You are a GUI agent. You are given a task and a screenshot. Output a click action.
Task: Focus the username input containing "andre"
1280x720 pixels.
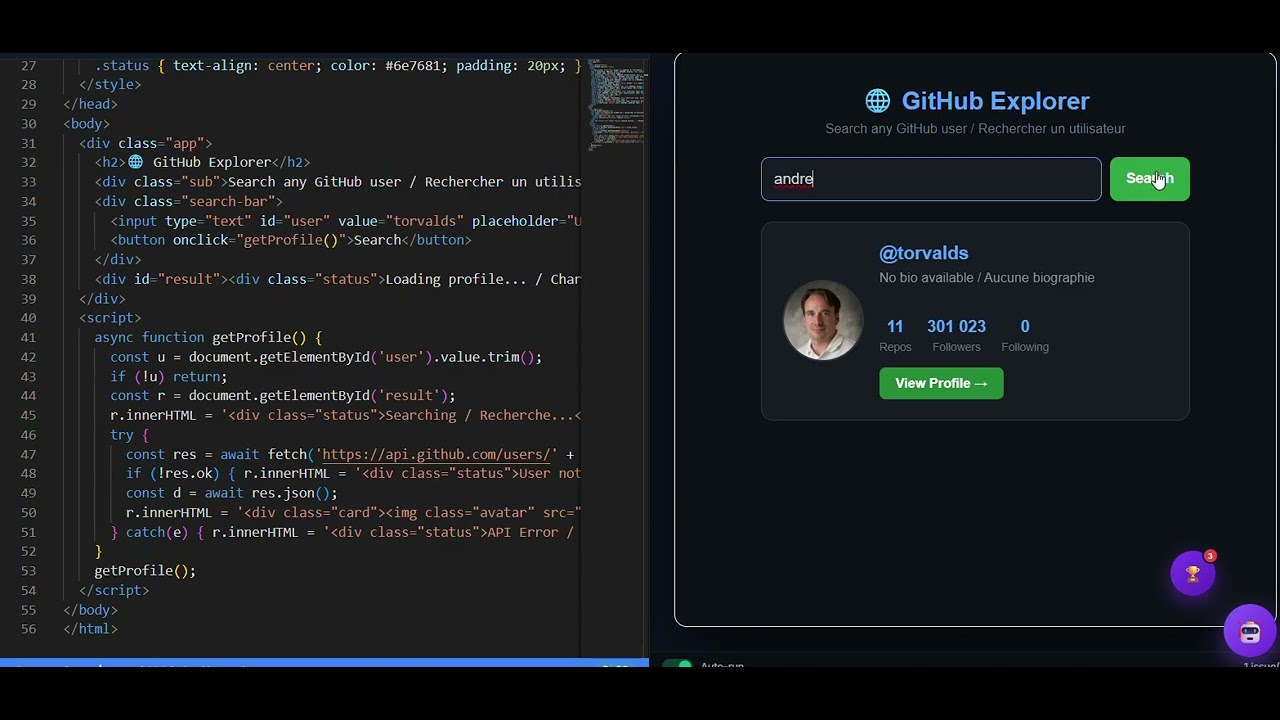[931, 179]
